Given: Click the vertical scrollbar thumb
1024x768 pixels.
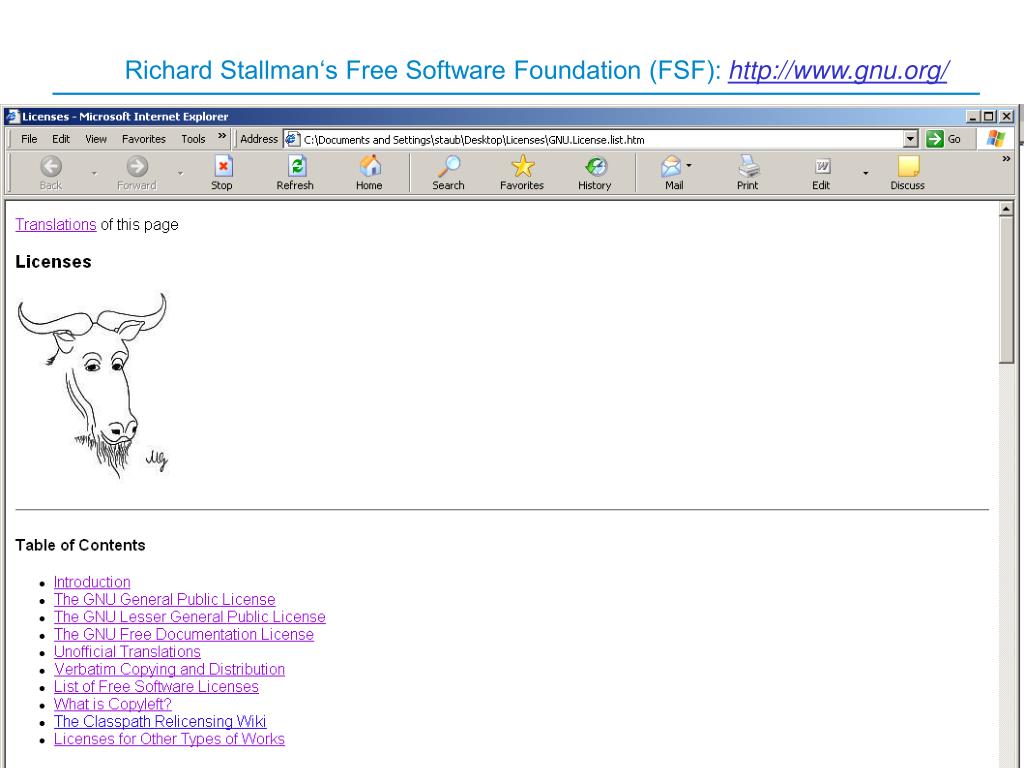Looking at the screenshot, I should [1006, 289].
